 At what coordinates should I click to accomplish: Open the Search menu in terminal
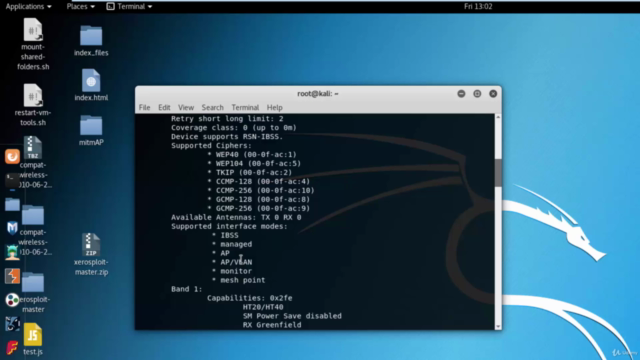212,107
